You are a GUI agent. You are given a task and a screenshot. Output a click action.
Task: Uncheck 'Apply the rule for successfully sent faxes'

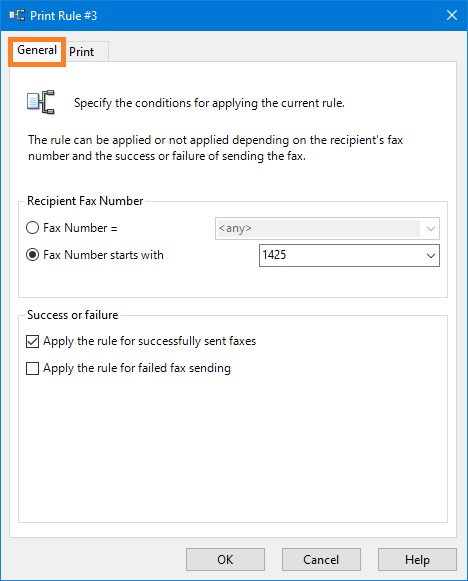click(33, 341)
